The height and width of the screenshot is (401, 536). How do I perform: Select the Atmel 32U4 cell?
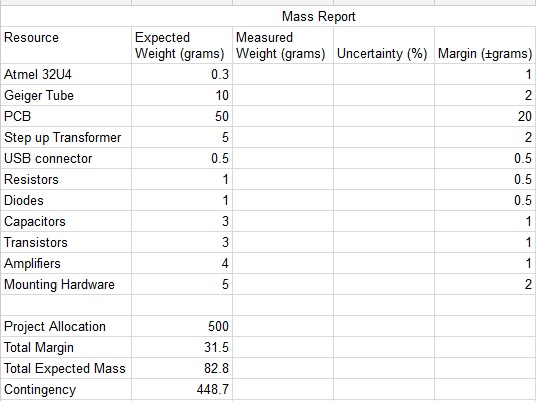click(x=66, y=74)
